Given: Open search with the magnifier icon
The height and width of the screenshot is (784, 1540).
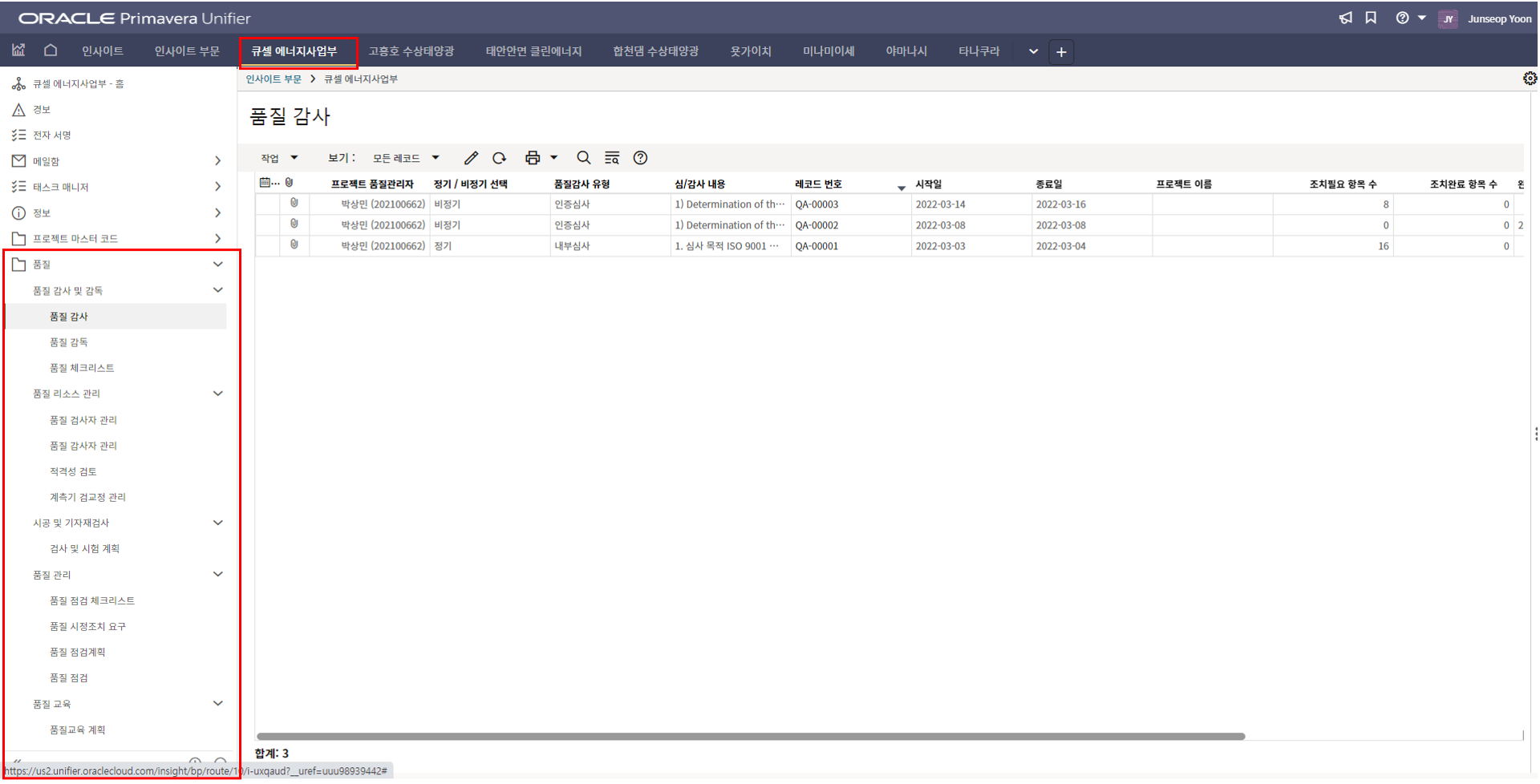Looking at the screenshot, I should tap(583, 158).
